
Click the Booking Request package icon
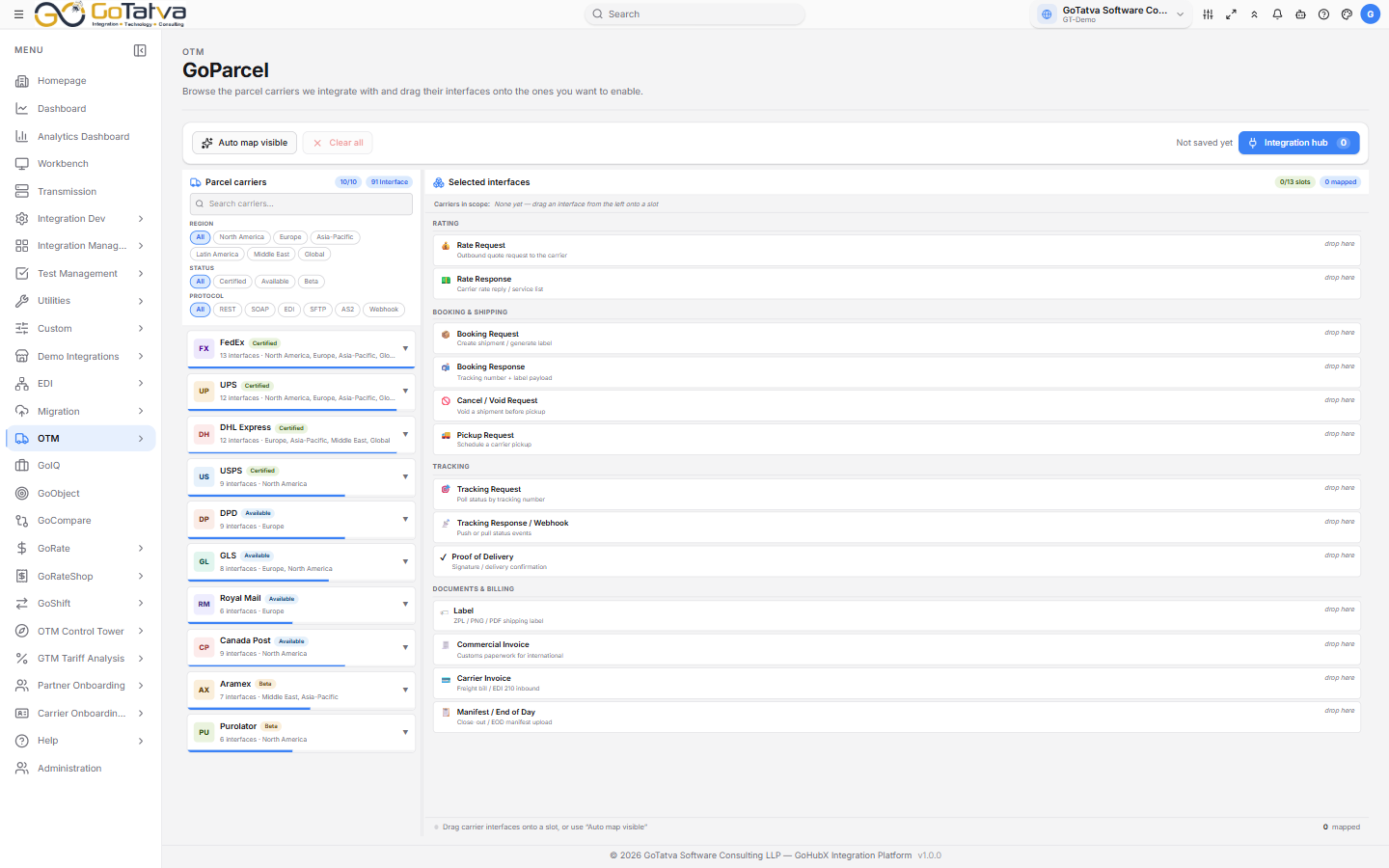pos(446,335)
